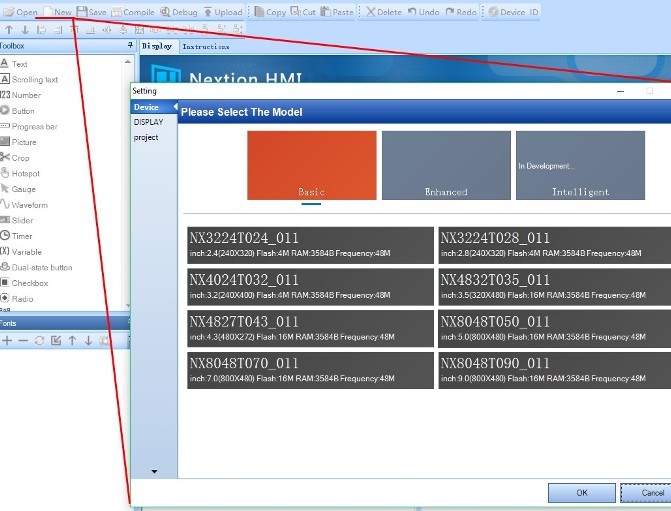Click Copy in the toolbar
The image size is (671, 511).
tap(270, 12)
